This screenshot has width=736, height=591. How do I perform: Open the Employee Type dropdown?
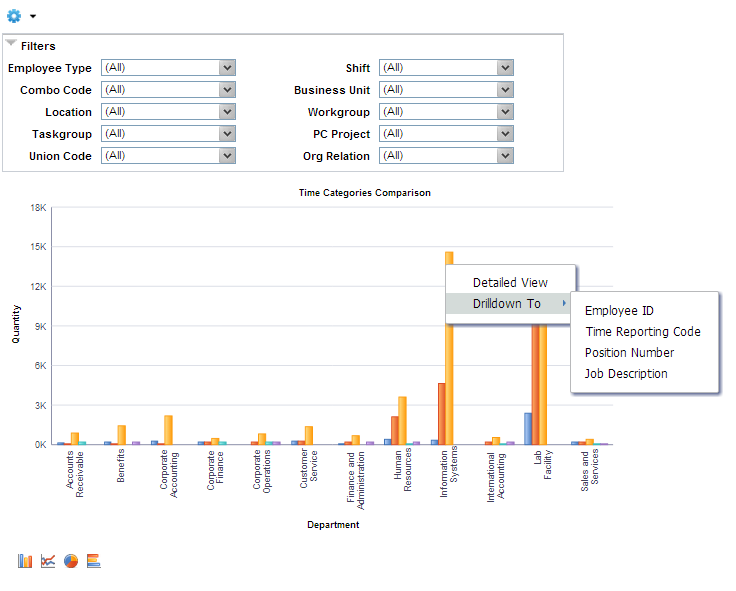click(227, 68)
